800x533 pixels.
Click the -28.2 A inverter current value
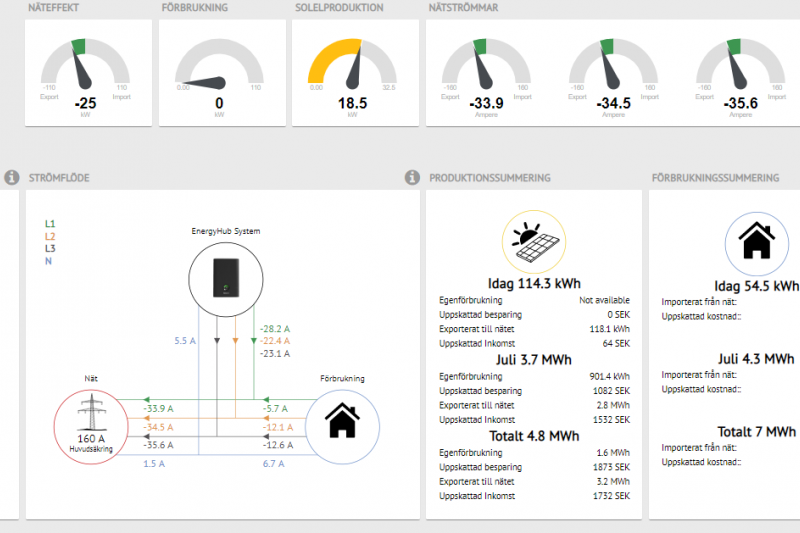[275, 329]
